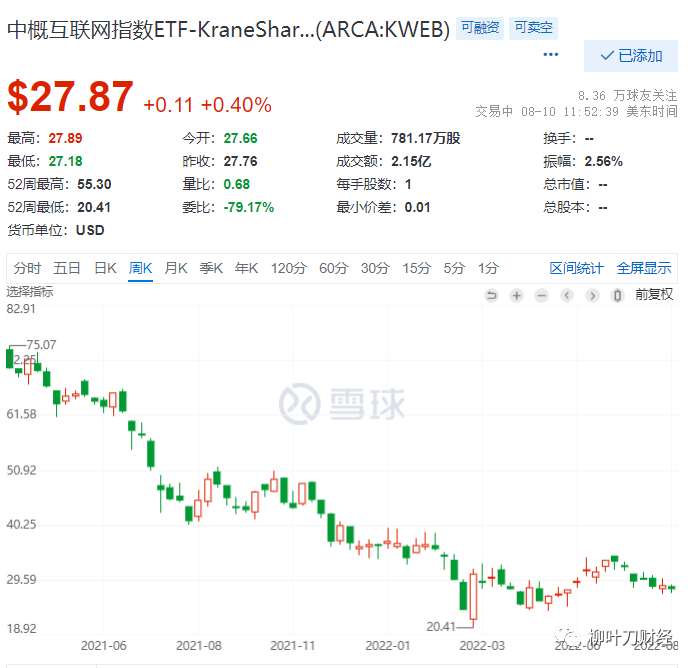This screenshot has width=695, height=668.
Task: Click the 货币单位 USD value
Action: coord(90,230)
